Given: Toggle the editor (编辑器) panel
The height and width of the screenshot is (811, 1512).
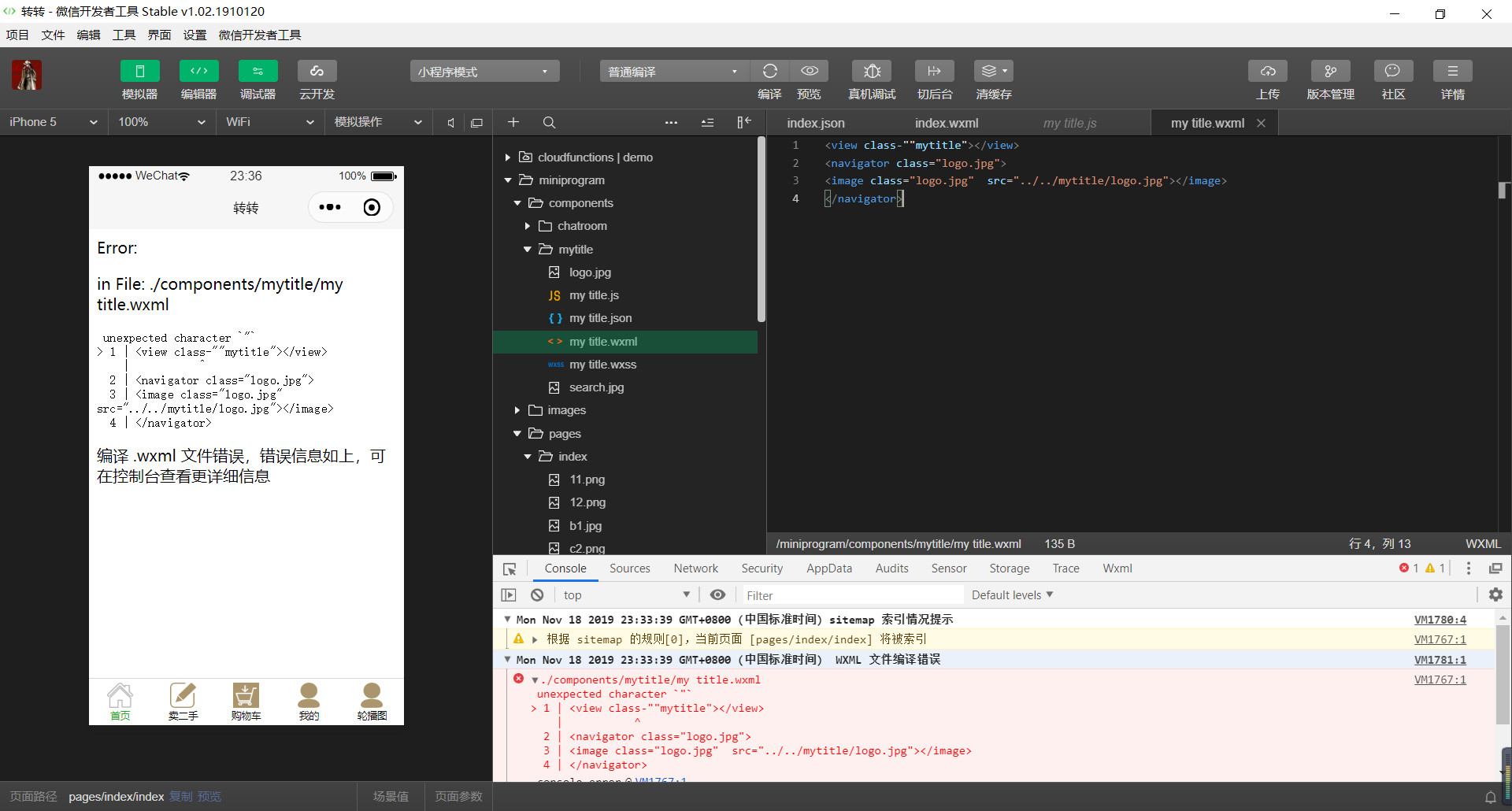Looking at the screenshot, I should tap(198, 72).
